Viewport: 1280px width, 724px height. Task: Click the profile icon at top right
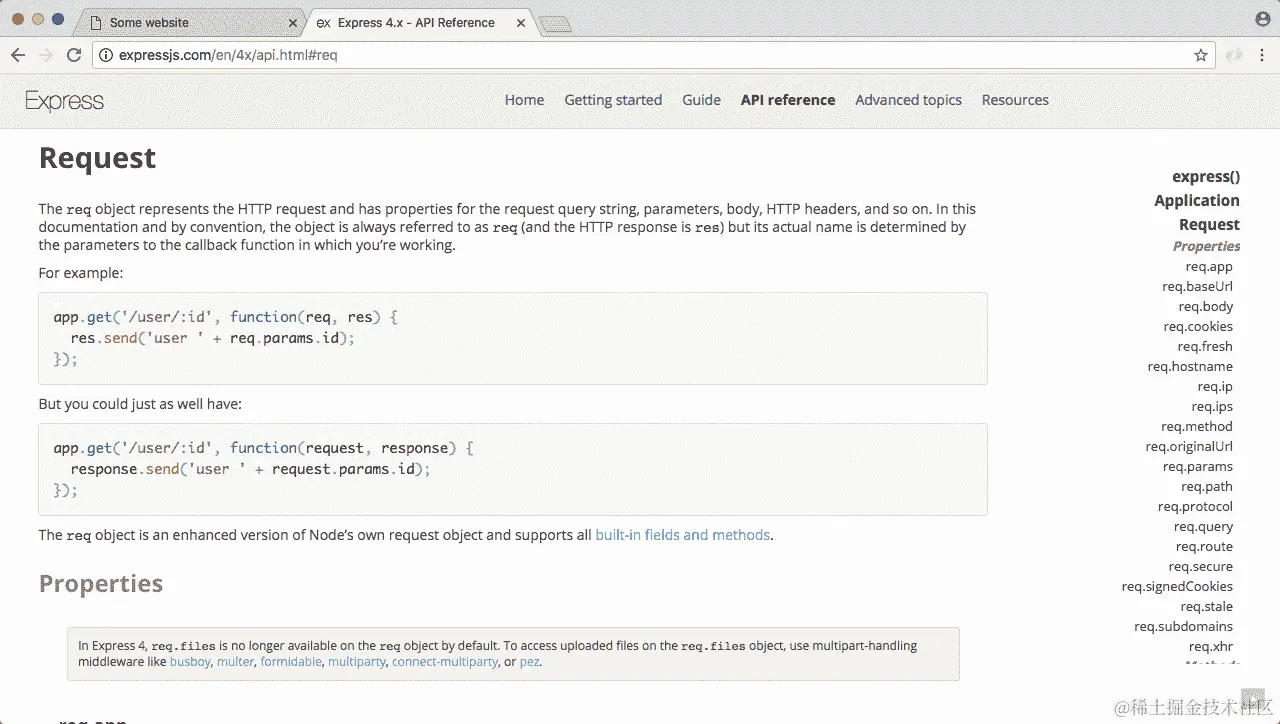(x=1263, y=19)
